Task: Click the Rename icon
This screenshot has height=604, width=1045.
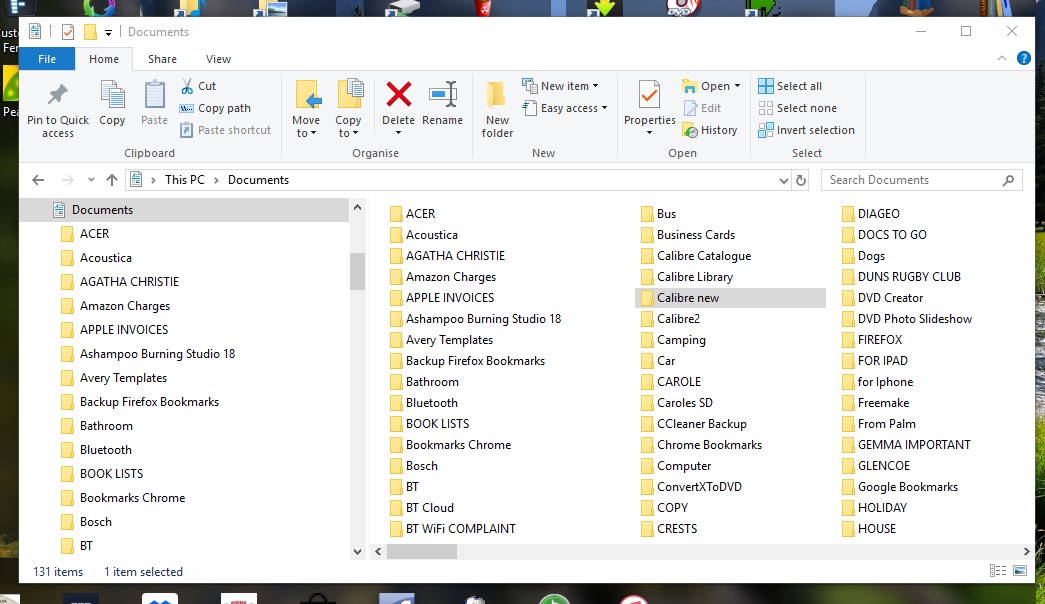Action: click(x=443, y=94)
